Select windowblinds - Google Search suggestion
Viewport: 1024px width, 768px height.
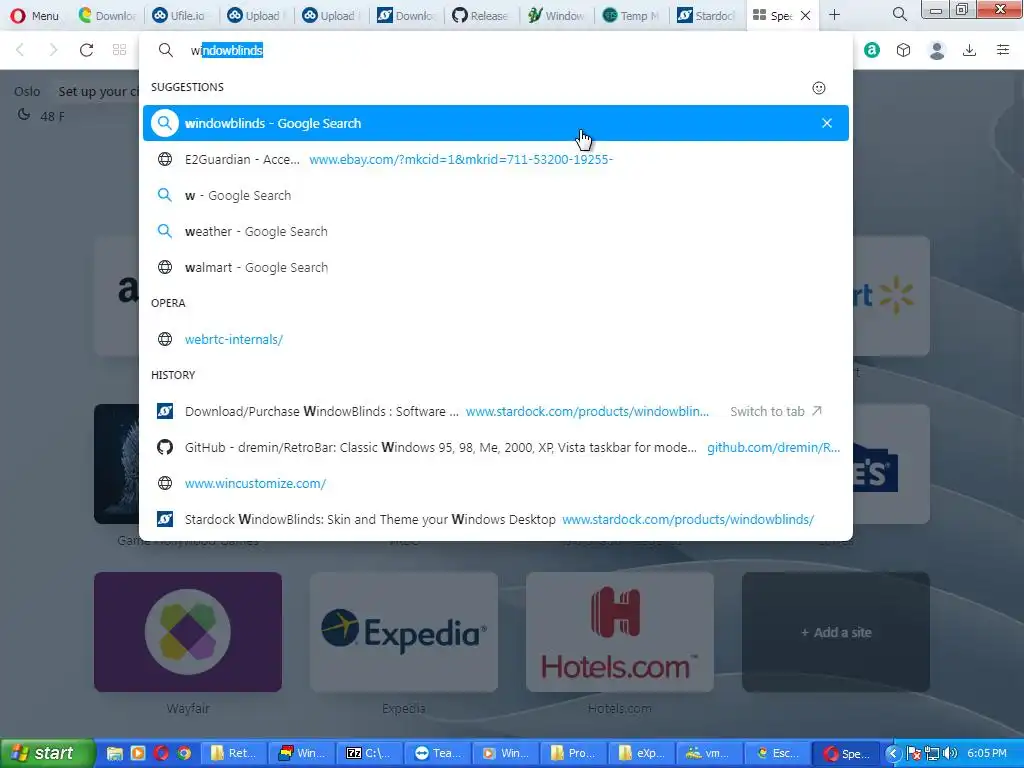(x=496, y=123)
